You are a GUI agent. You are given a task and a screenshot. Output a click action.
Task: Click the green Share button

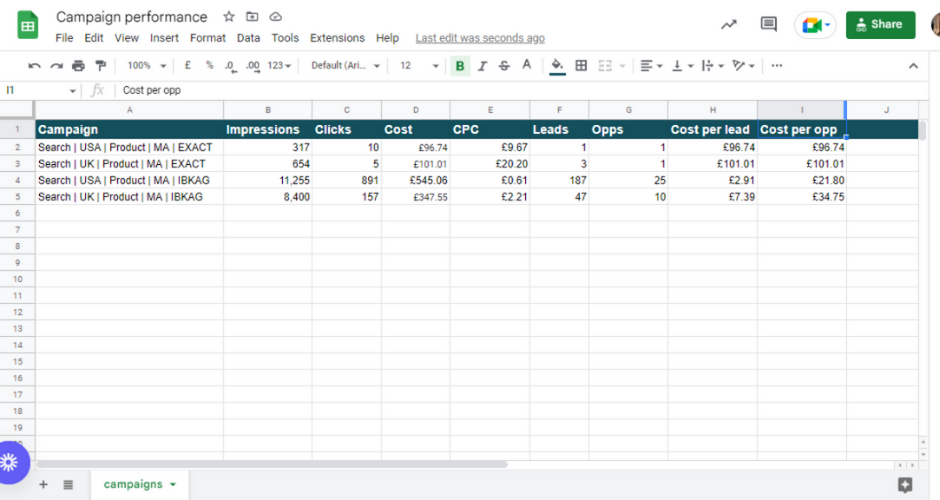point(880,25)
